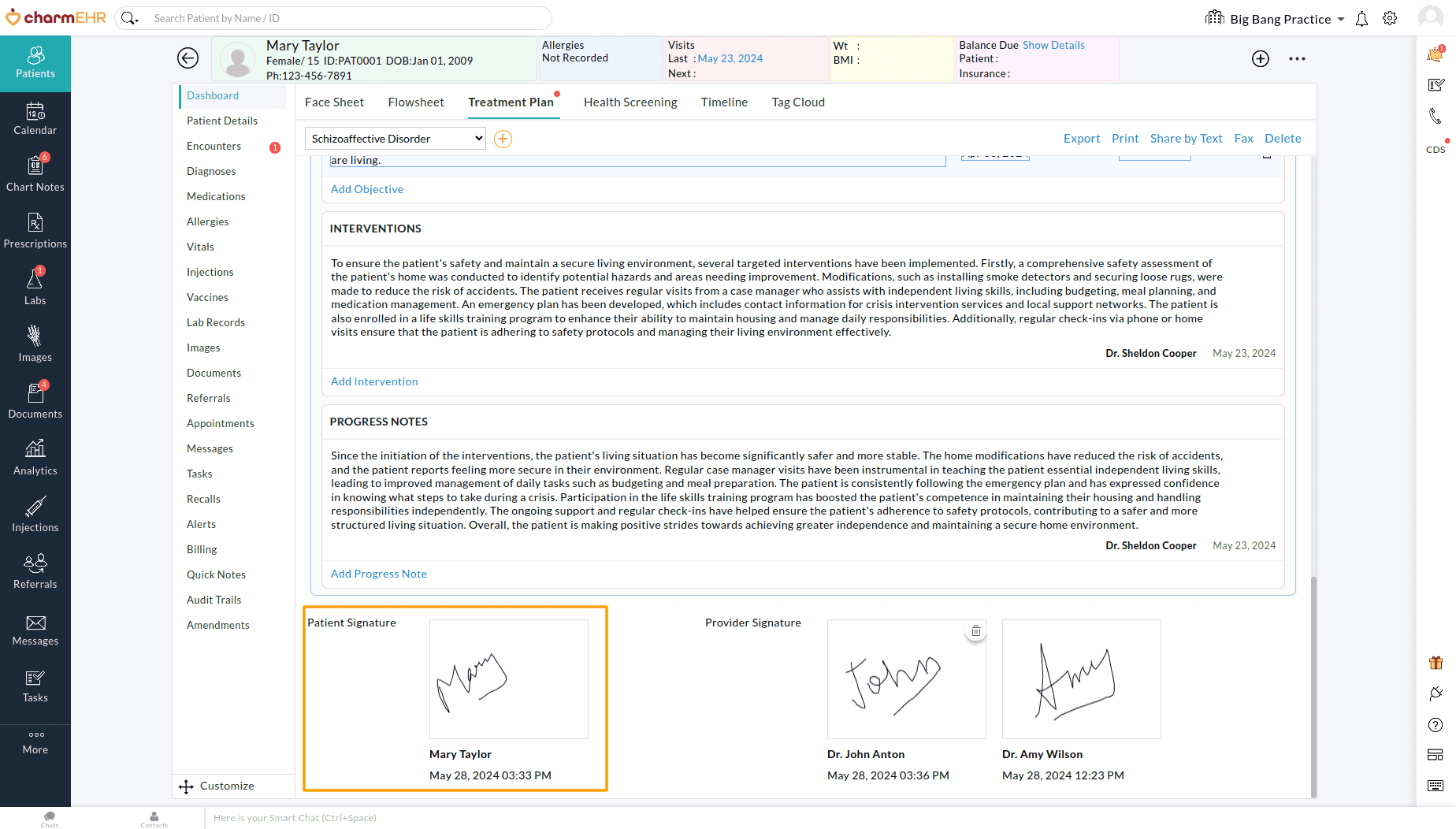
Task: Click the treatment plan vertical scrollbar
Action: 1313,686
